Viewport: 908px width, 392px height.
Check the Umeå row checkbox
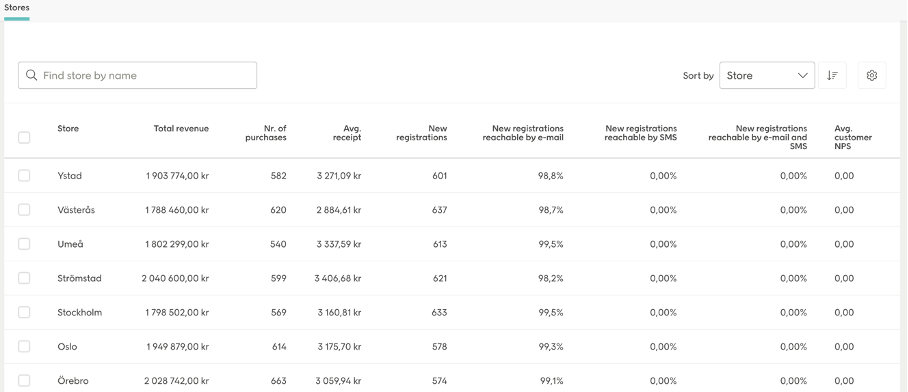click(24, 244)
